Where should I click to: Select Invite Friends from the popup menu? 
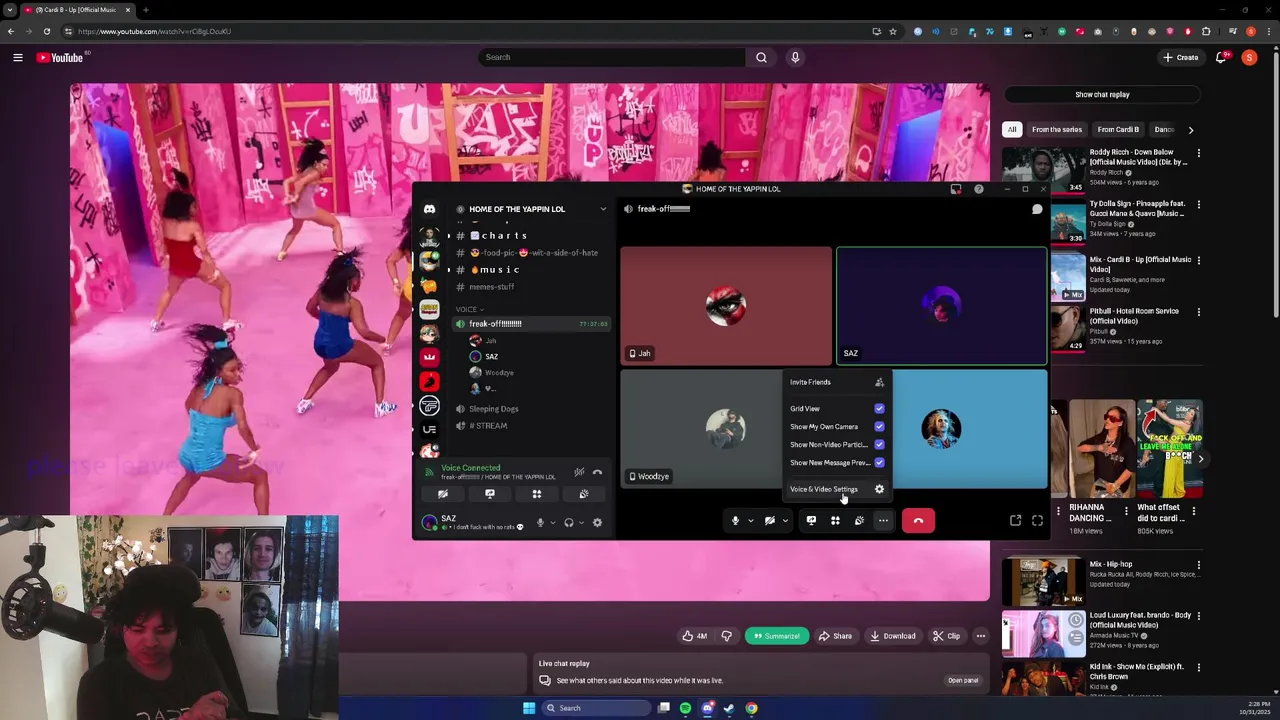[837, 382]
